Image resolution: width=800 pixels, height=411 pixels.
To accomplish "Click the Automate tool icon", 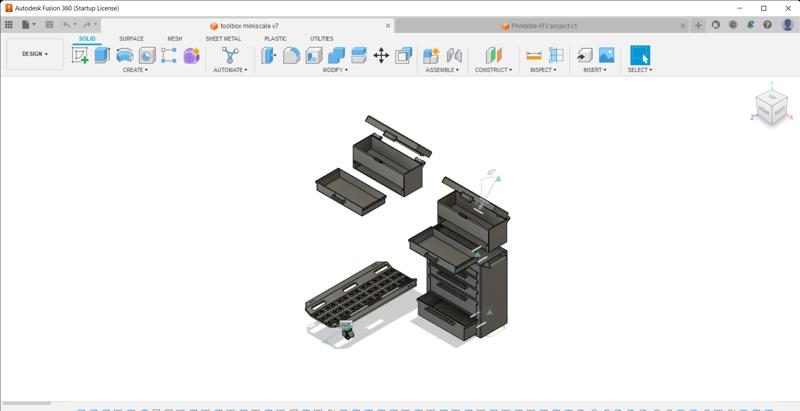I will tap(230, 56).
